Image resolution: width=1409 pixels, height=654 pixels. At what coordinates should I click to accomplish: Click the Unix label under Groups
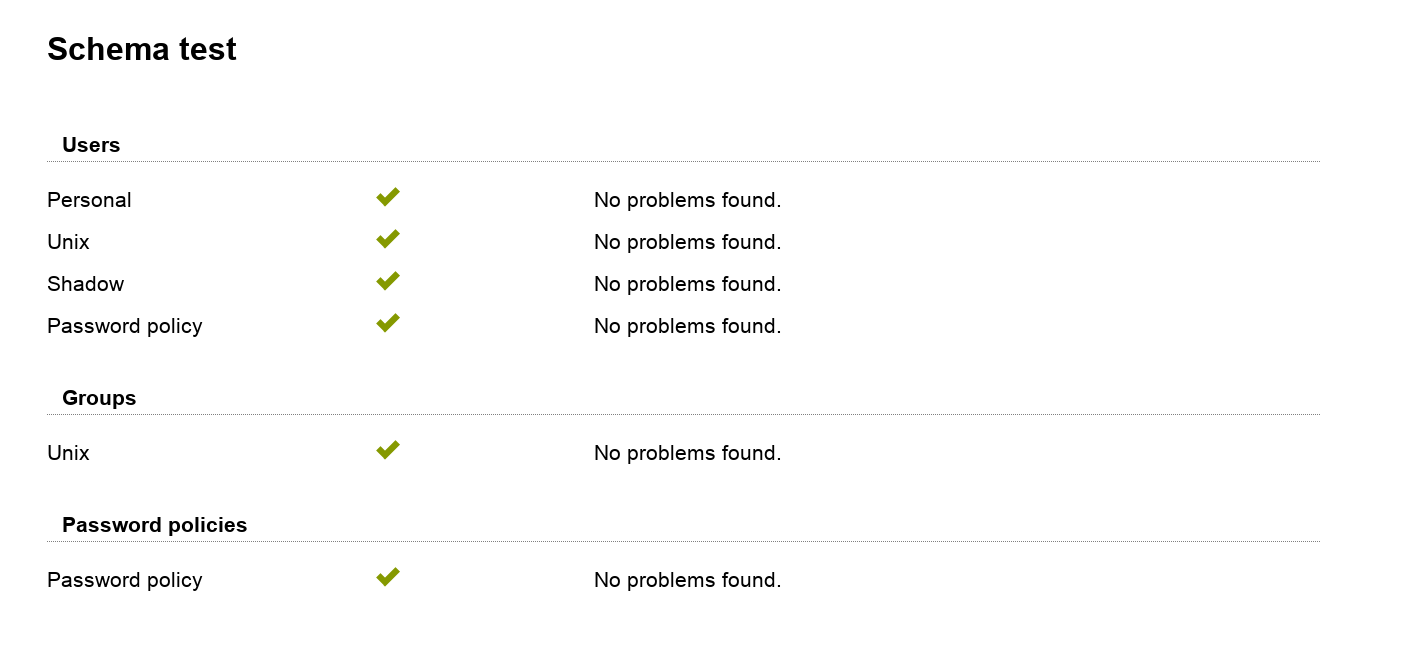[x=68, y=453]
